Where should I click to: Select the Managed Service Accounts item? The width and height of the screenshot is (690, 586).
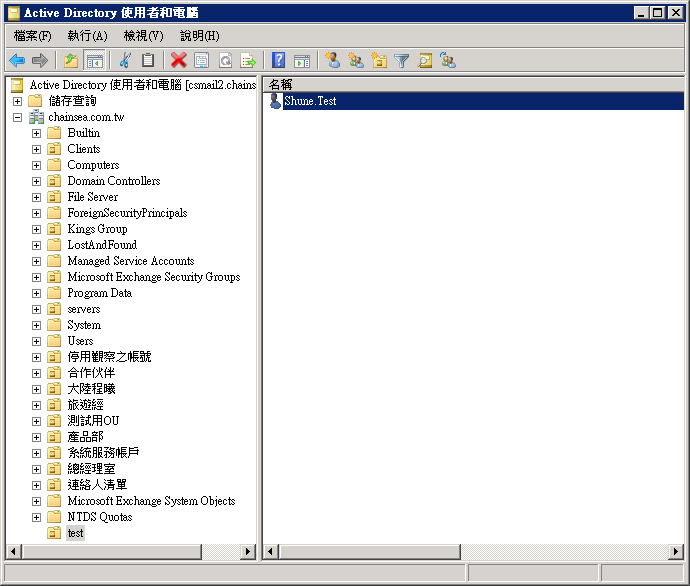pyautogui.click(x=131, y=261)
